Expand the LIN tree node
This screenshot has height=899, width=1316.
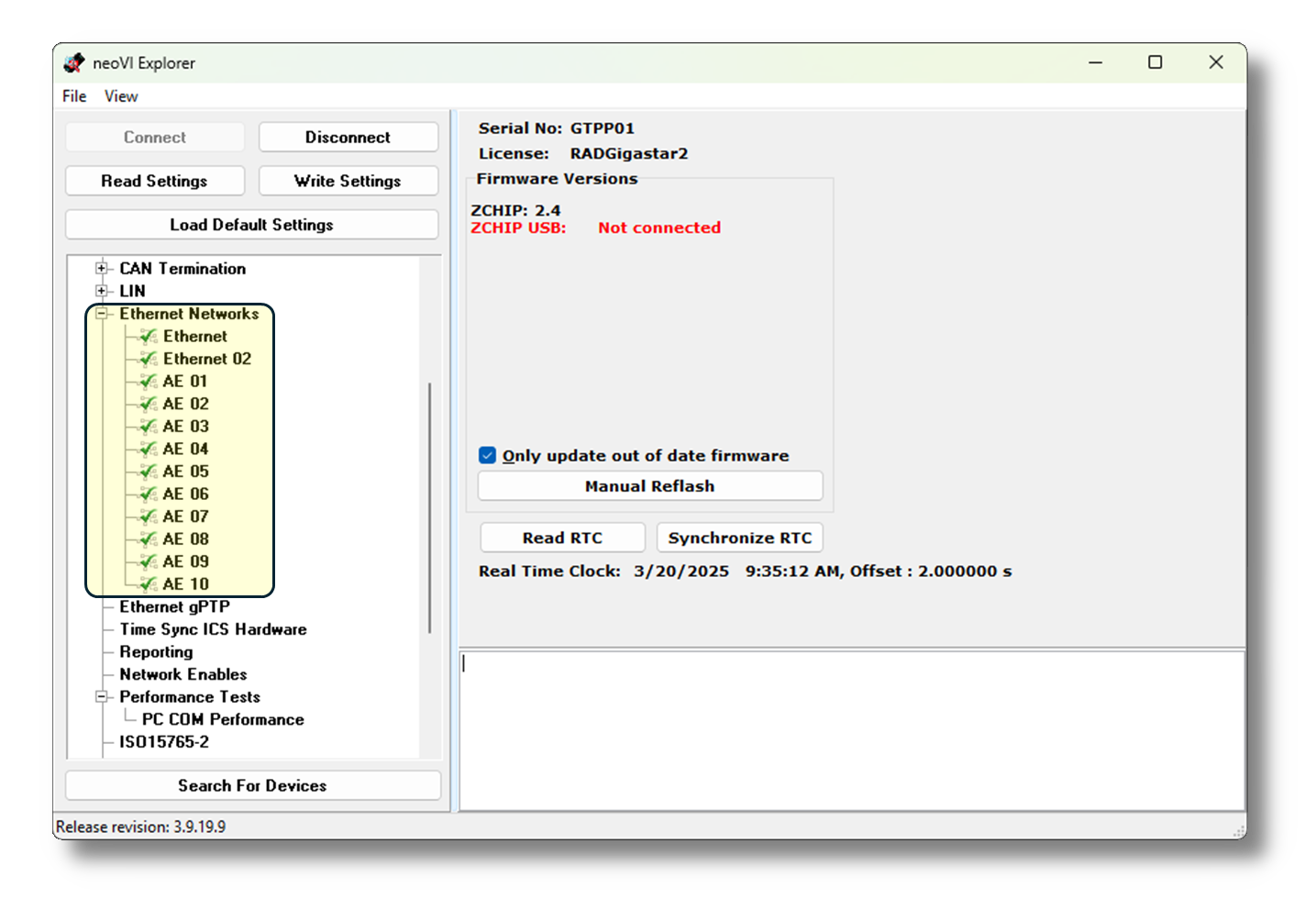pos(102,291)
